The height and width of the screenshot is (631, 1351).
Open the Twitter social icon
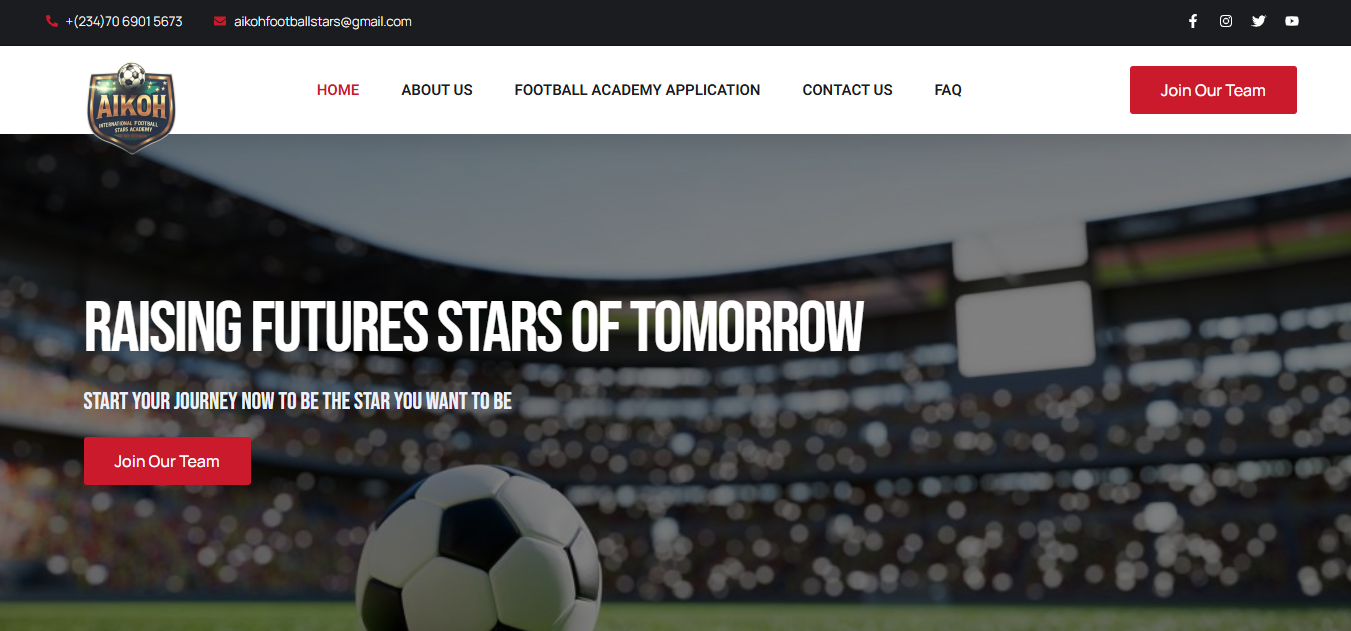point(1259,21)
